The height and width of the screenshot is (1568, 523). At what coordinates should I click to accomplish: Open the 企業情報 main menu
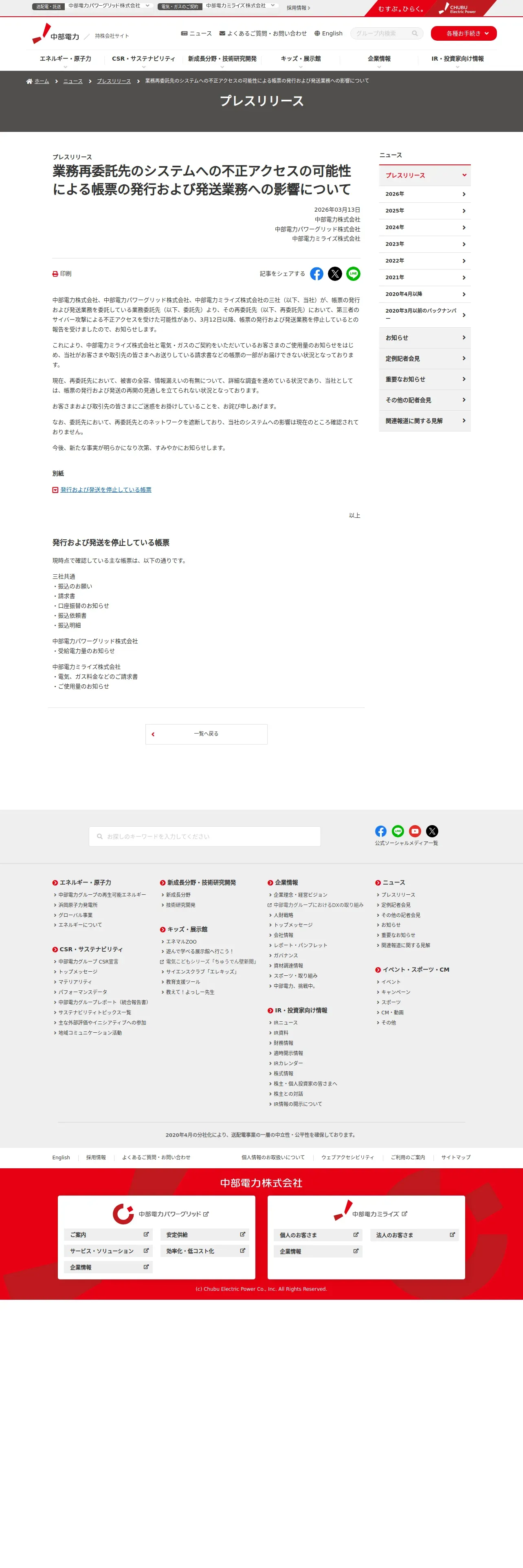(x=379, y=60)
